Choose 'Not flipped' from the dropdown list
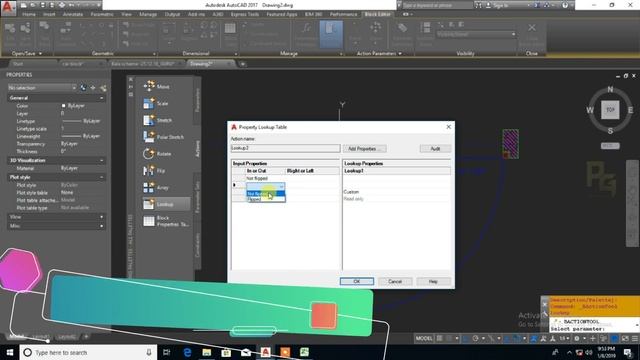The height and width of the screenshot is (360, 640). [x=266, y=194]
